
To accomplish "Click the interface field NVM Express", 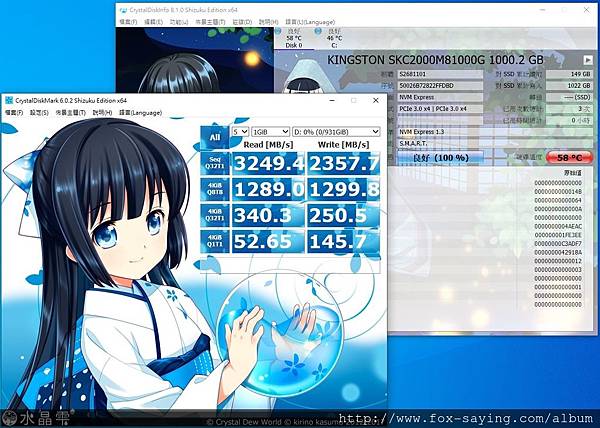I will click(x=440, y=97).
